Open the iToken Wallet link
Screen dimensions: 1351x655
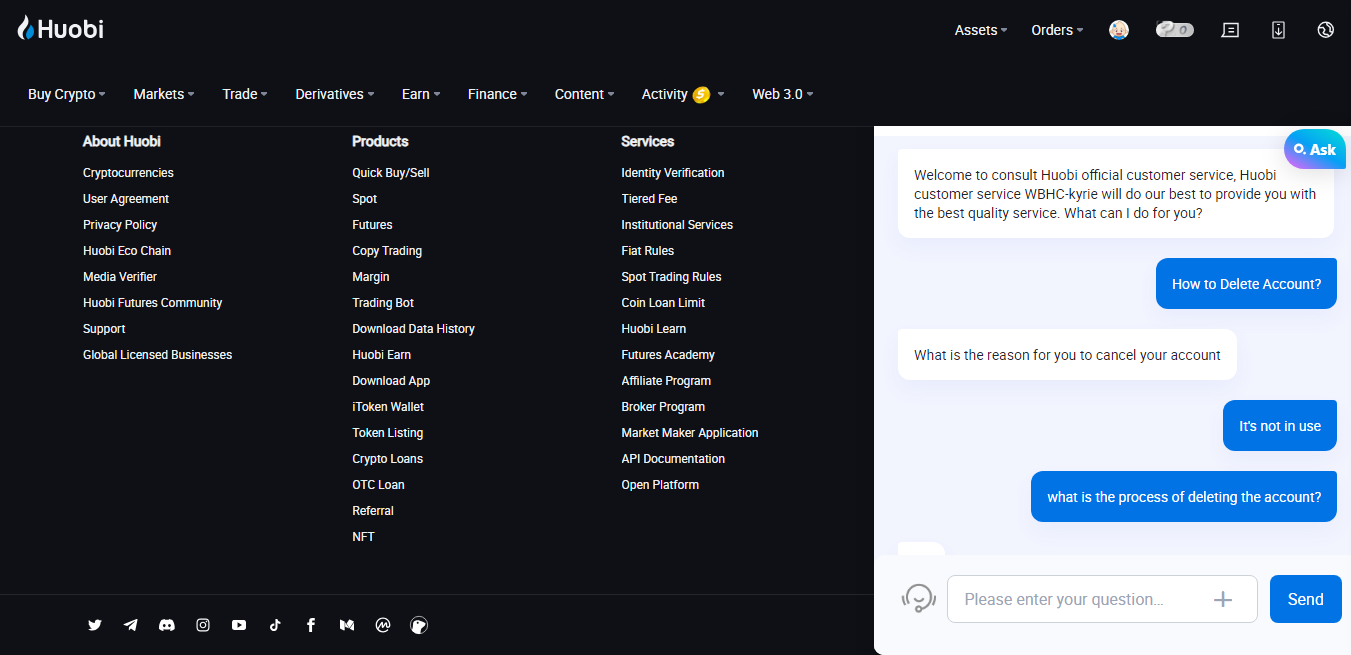point(388,407)
